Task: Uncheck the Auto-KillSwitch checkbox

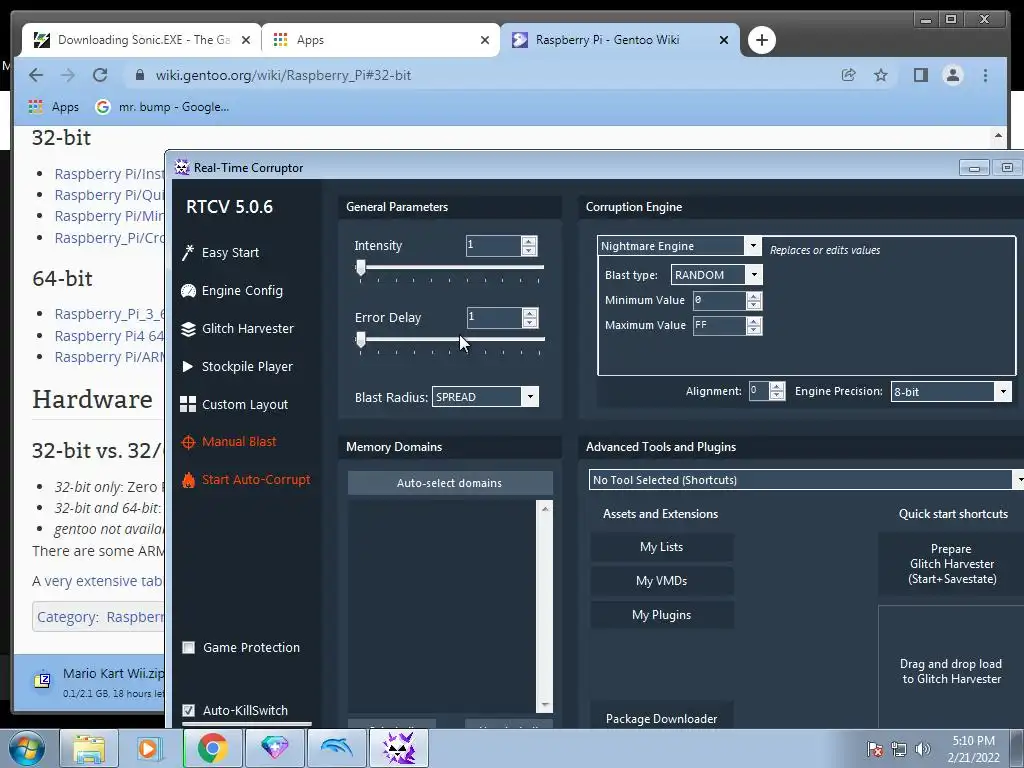Action: [189, 710]
